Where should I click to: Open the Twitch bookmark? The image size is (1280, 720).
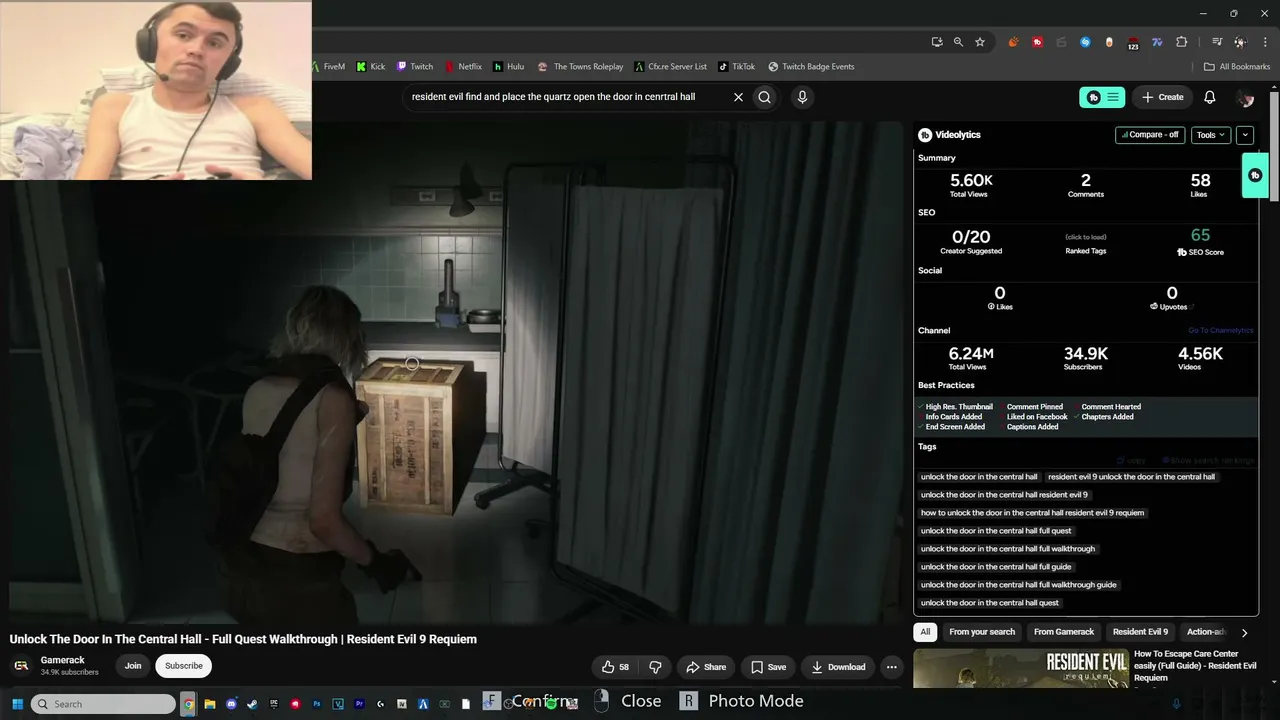pyautogui.click(x=415, y=67)
